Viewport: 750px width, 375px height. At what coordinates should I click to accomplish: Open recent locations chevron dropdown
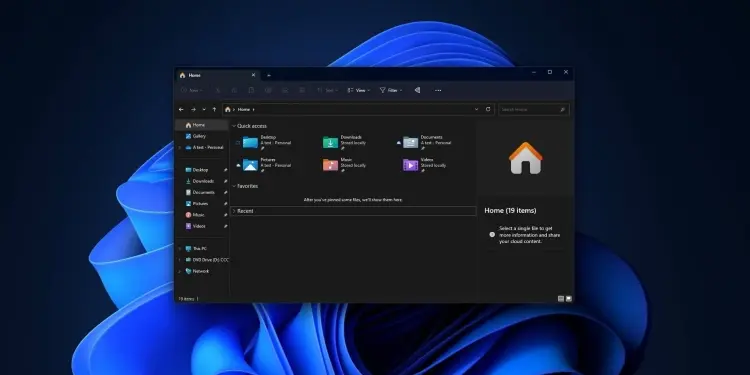click(x=204, y=110)
